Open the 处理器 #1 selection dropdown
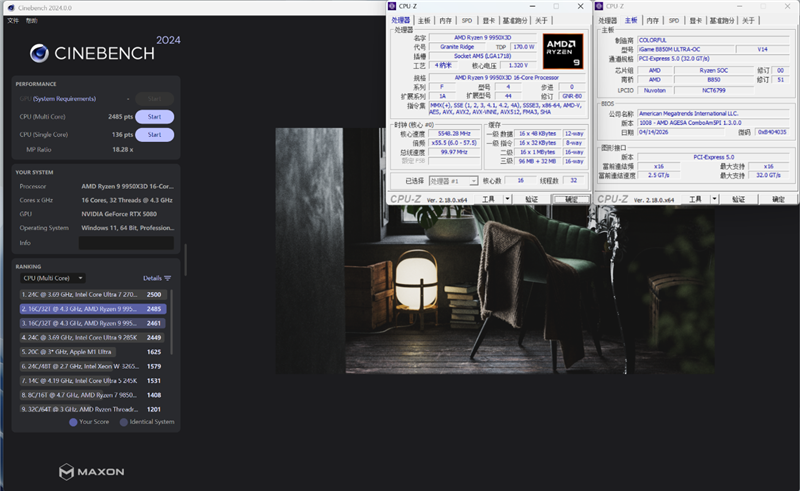800x491 pixels. [453, 181]
